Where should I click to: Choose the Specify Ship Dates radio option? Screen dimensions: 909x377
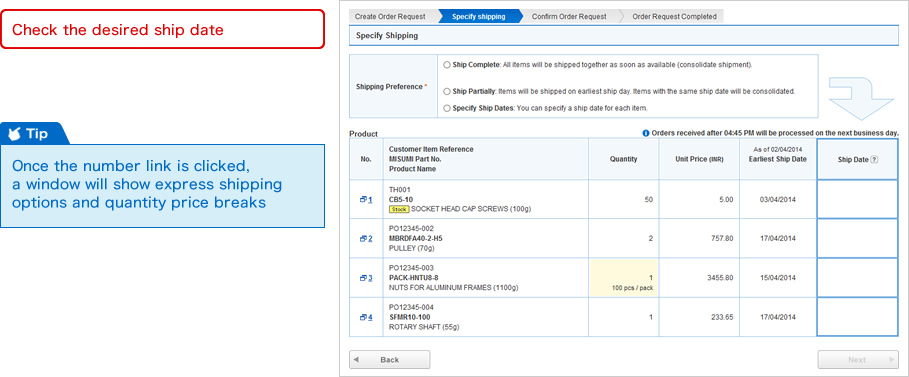(446, 108)
